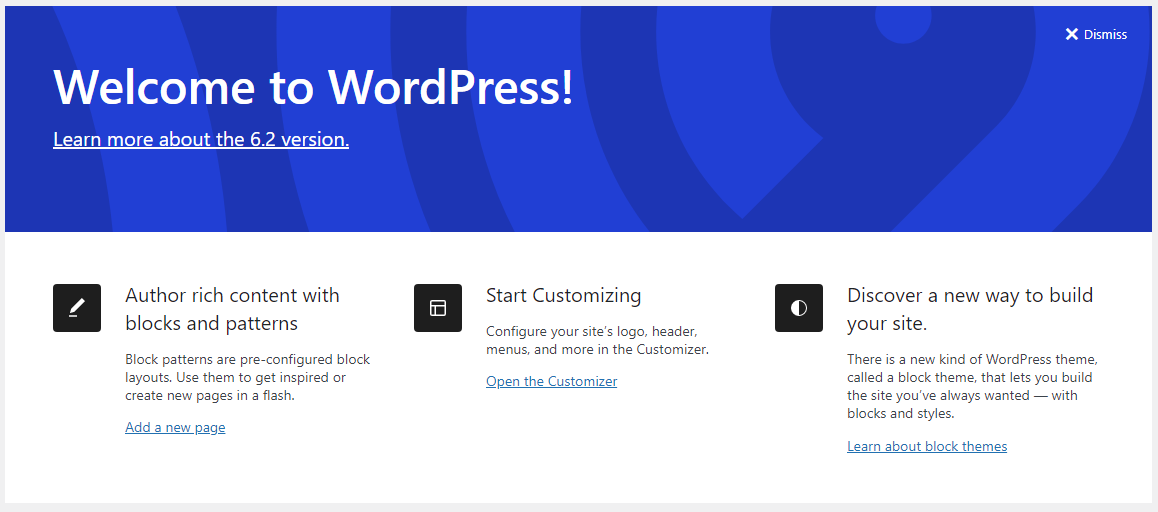Click the pencil edit icon
This screenshot has height=512, width=1158.
click(77, 308)
